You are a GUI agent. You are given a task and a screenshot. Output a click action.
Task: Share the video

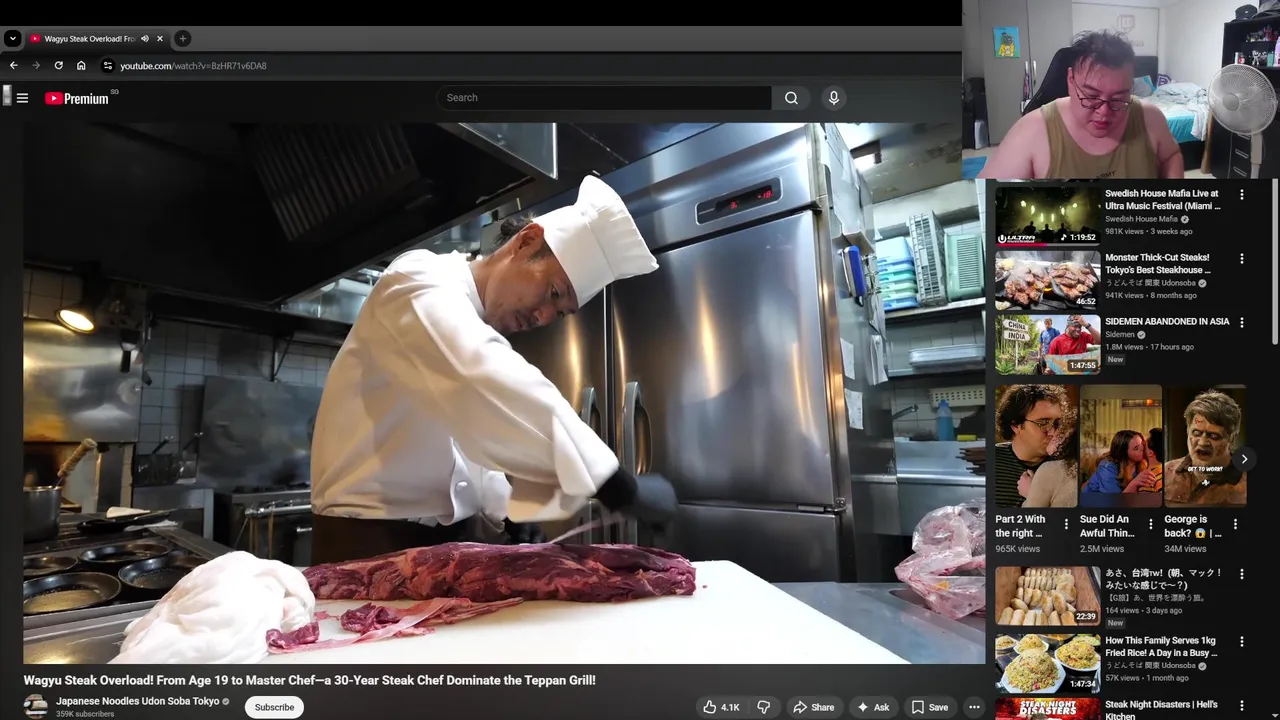pyautogui.click(x=813, y=707)
